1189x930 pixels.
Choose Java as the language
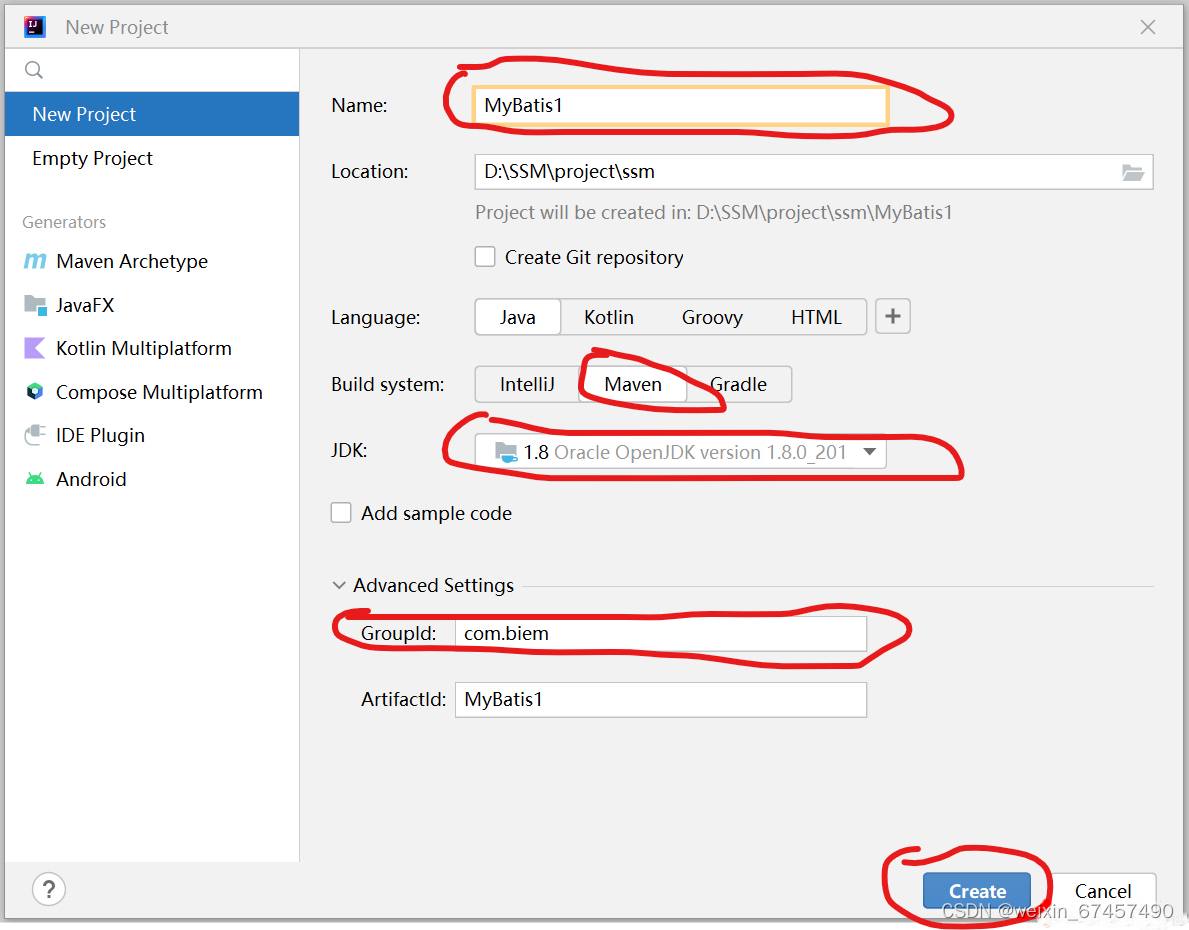(x=518, y=317)
